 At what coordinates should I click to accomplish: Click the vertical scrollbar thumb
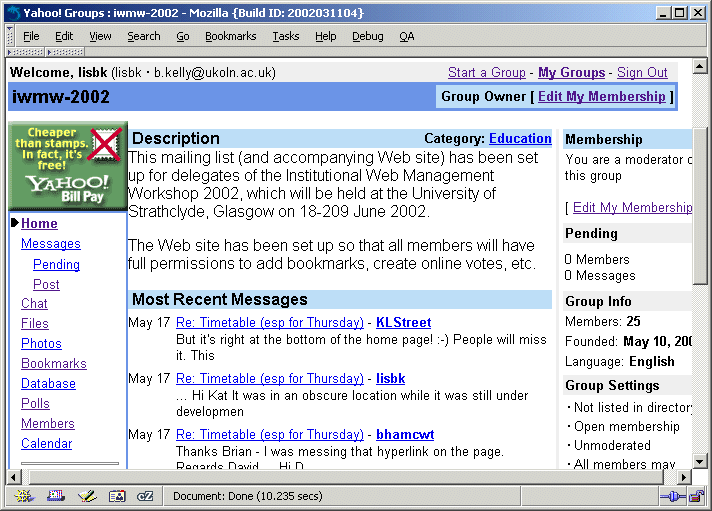700,207
